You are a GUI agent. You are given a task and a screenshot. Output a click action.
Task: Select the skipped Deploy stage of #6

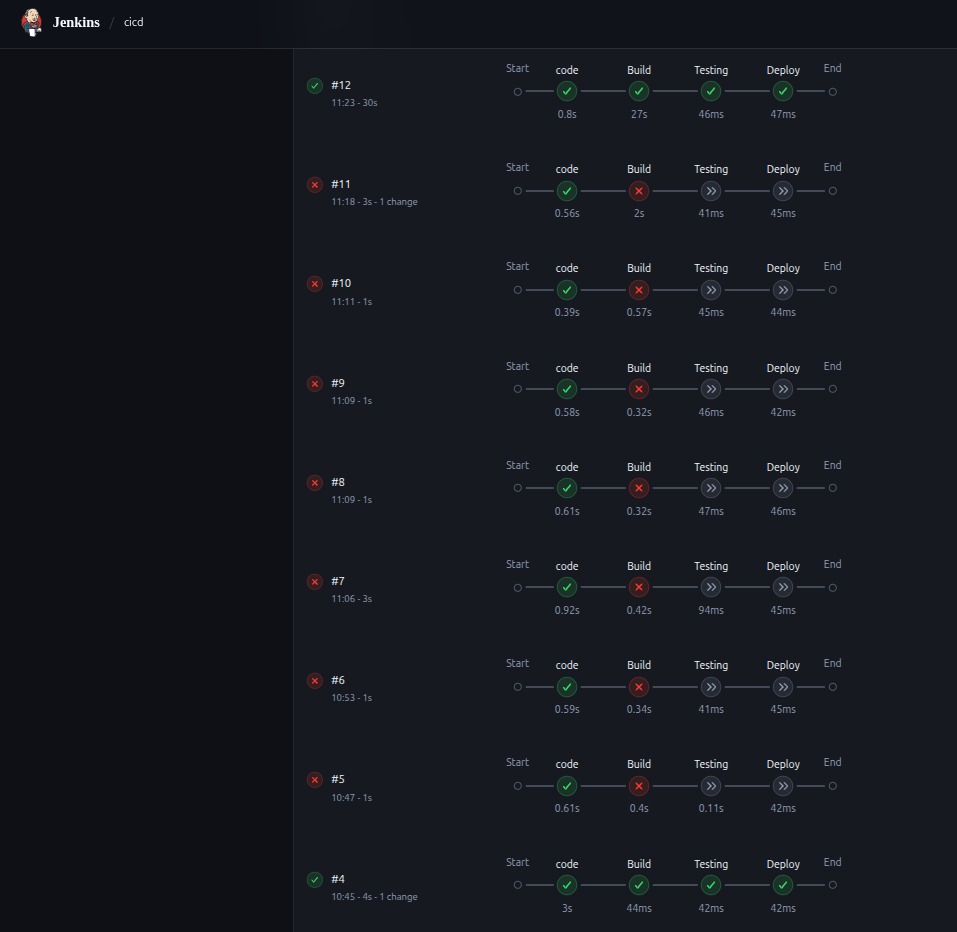pos(783,687)
